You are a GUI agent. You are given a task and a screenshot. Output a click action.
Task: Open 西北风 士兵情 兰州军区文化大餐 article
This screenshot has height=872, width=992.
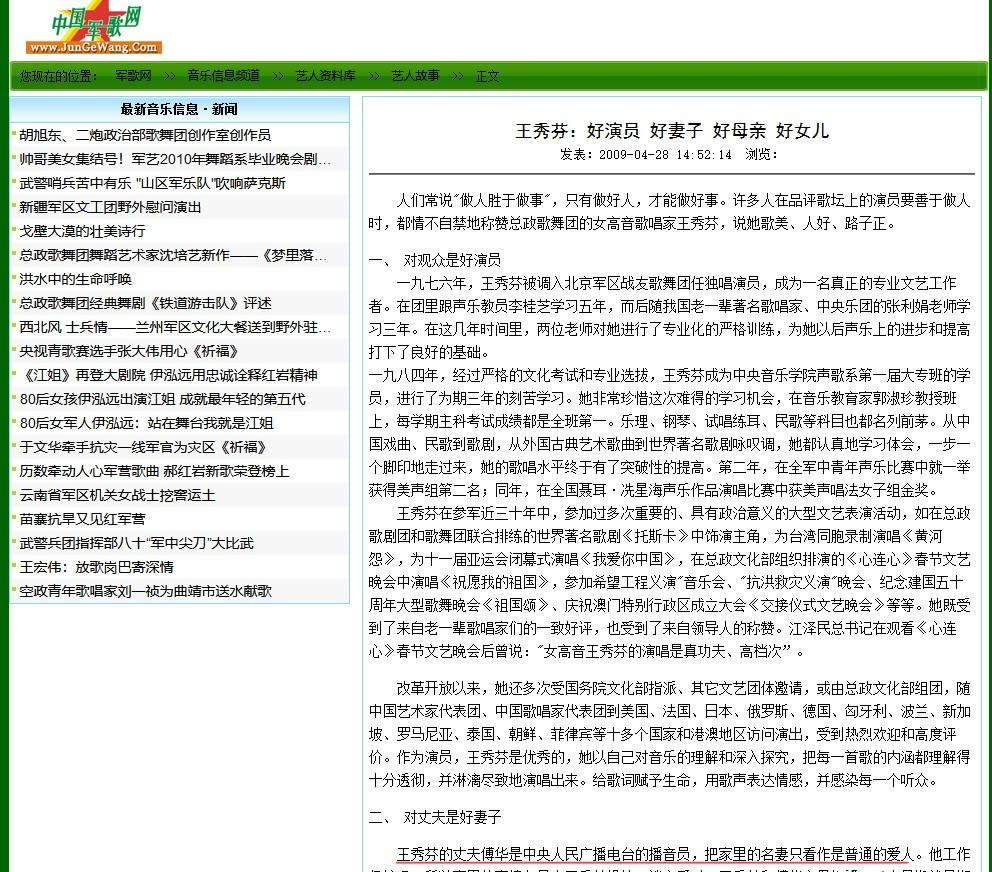[175, 327]
